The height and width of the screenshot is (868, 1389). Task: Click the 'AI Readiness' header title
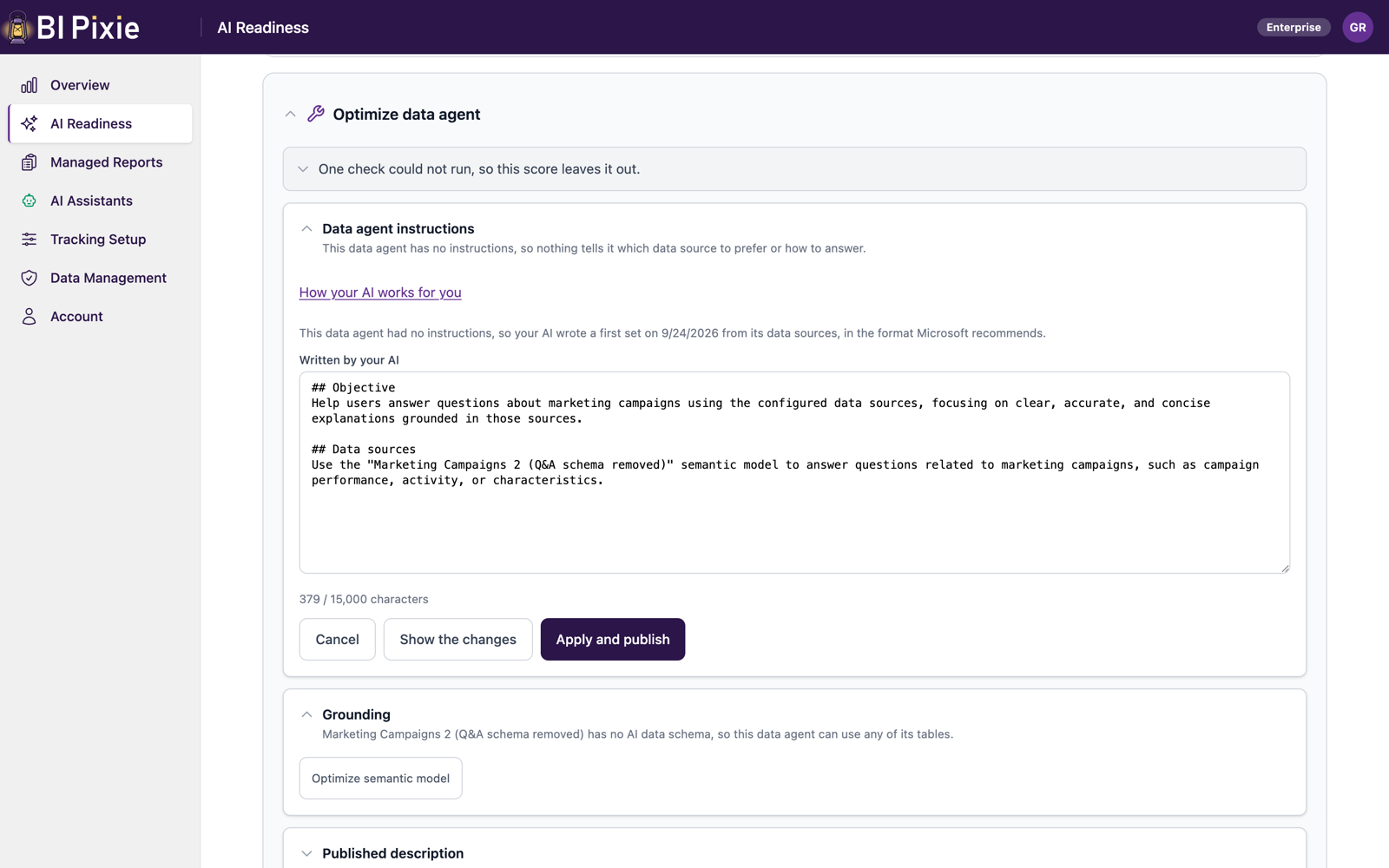[263, 27]
